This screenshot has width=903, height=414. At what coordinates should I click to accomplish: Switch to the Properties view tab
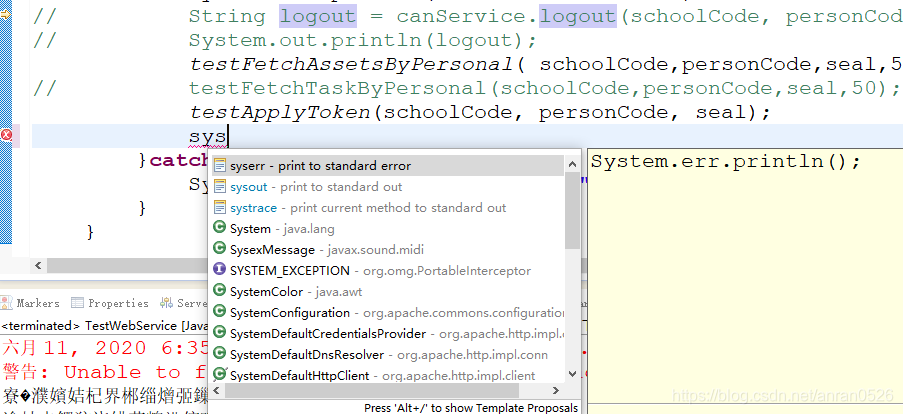(x=109, y=303)
